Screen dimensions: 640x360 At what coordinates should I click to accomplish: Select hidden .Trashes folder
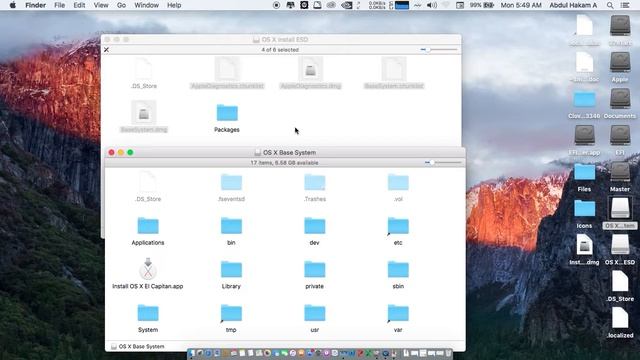point(314,182)
